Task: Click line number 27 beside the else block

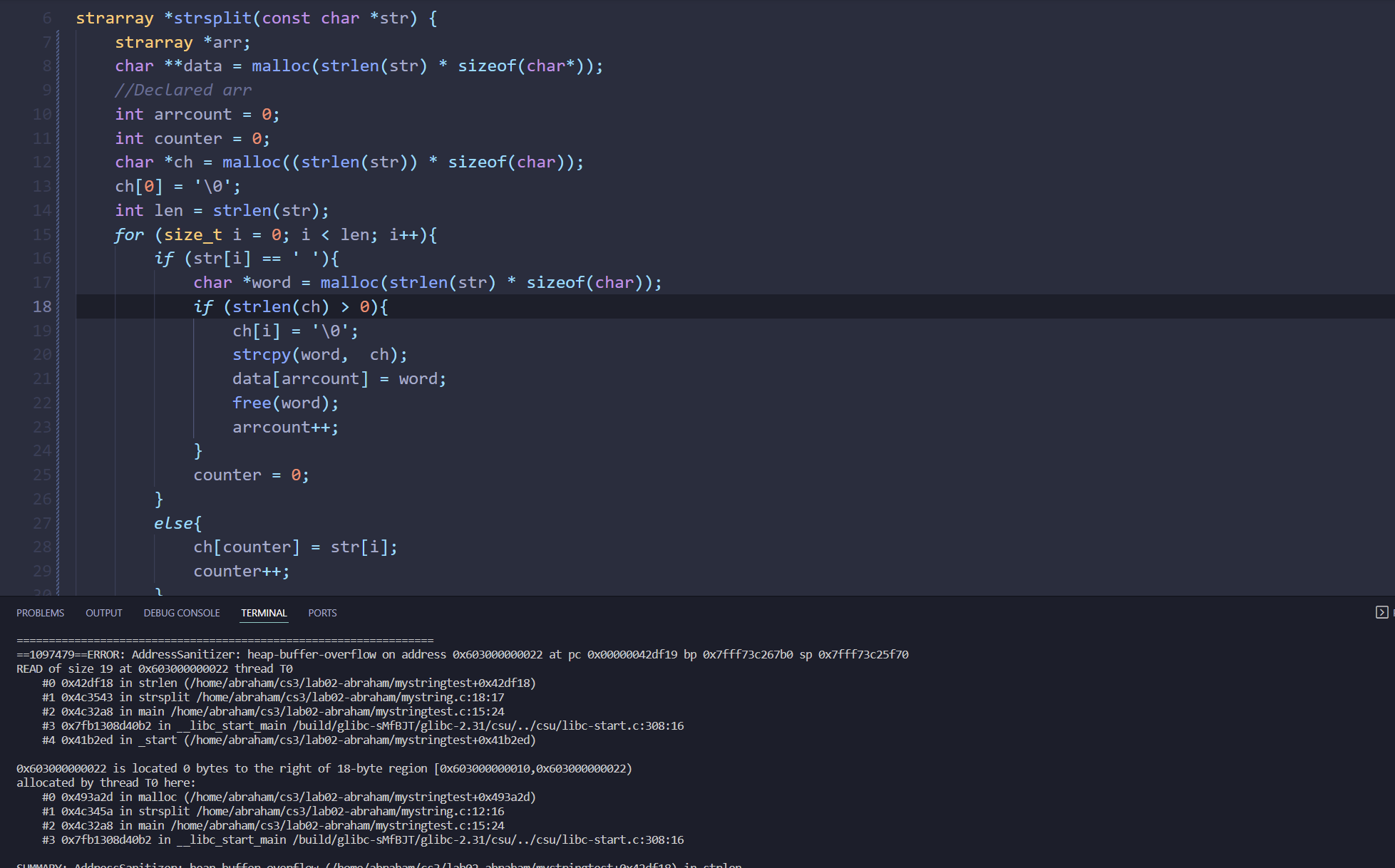Action: (42, 523)
